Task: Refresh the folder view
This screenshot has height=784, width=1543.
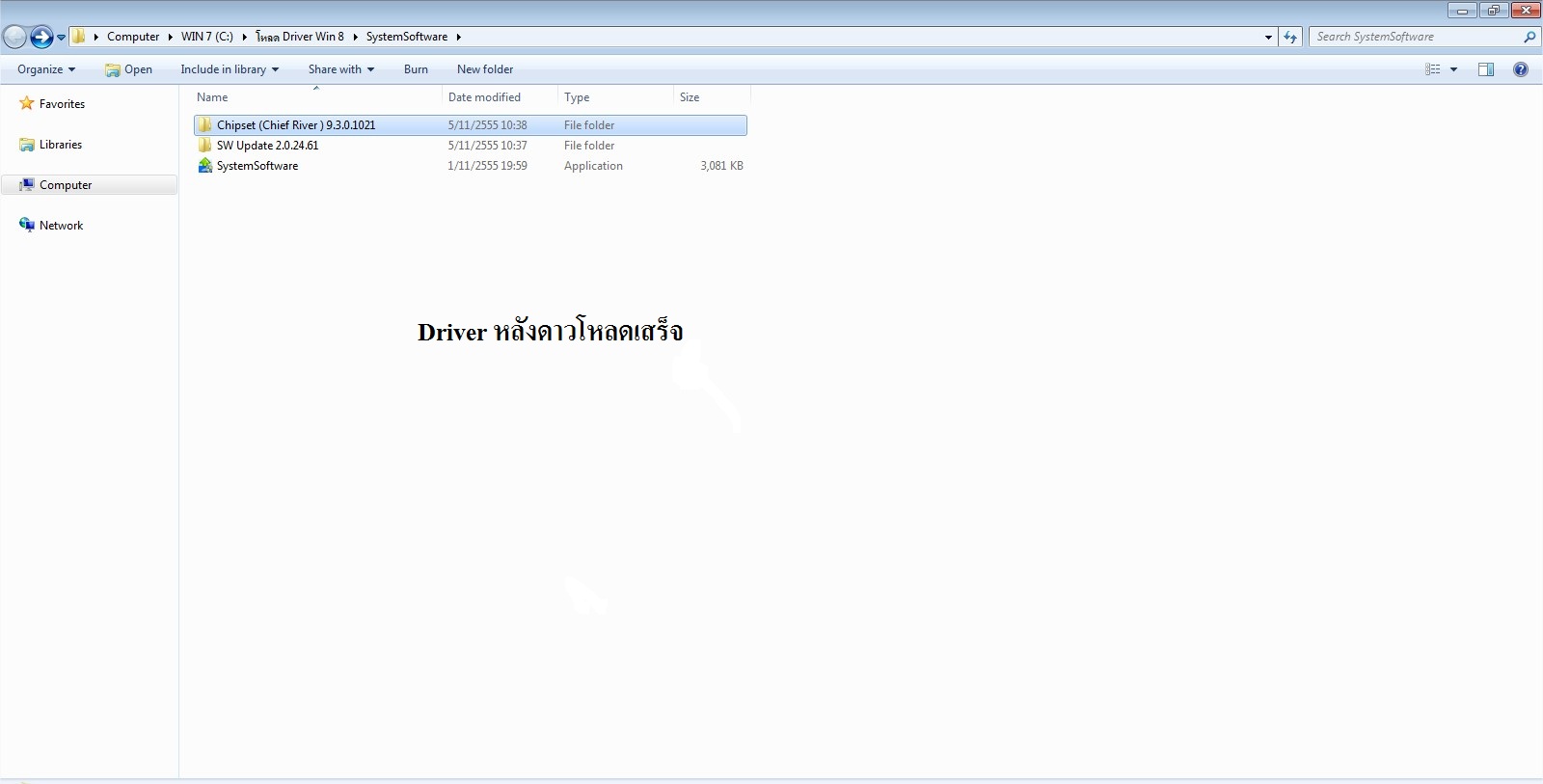Action: [1290, 37]
